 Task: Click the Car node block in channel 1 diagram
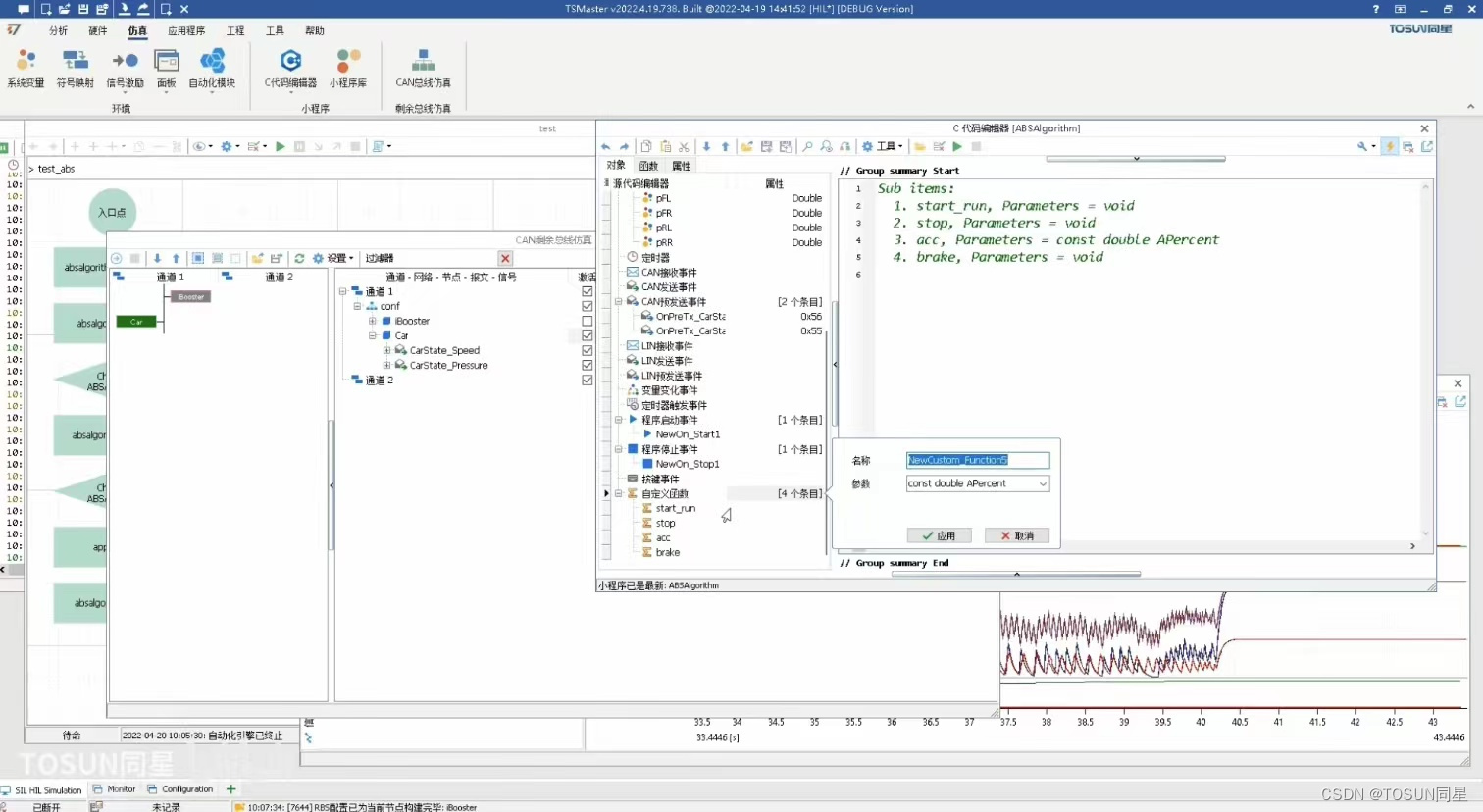[x=136, y=322]
